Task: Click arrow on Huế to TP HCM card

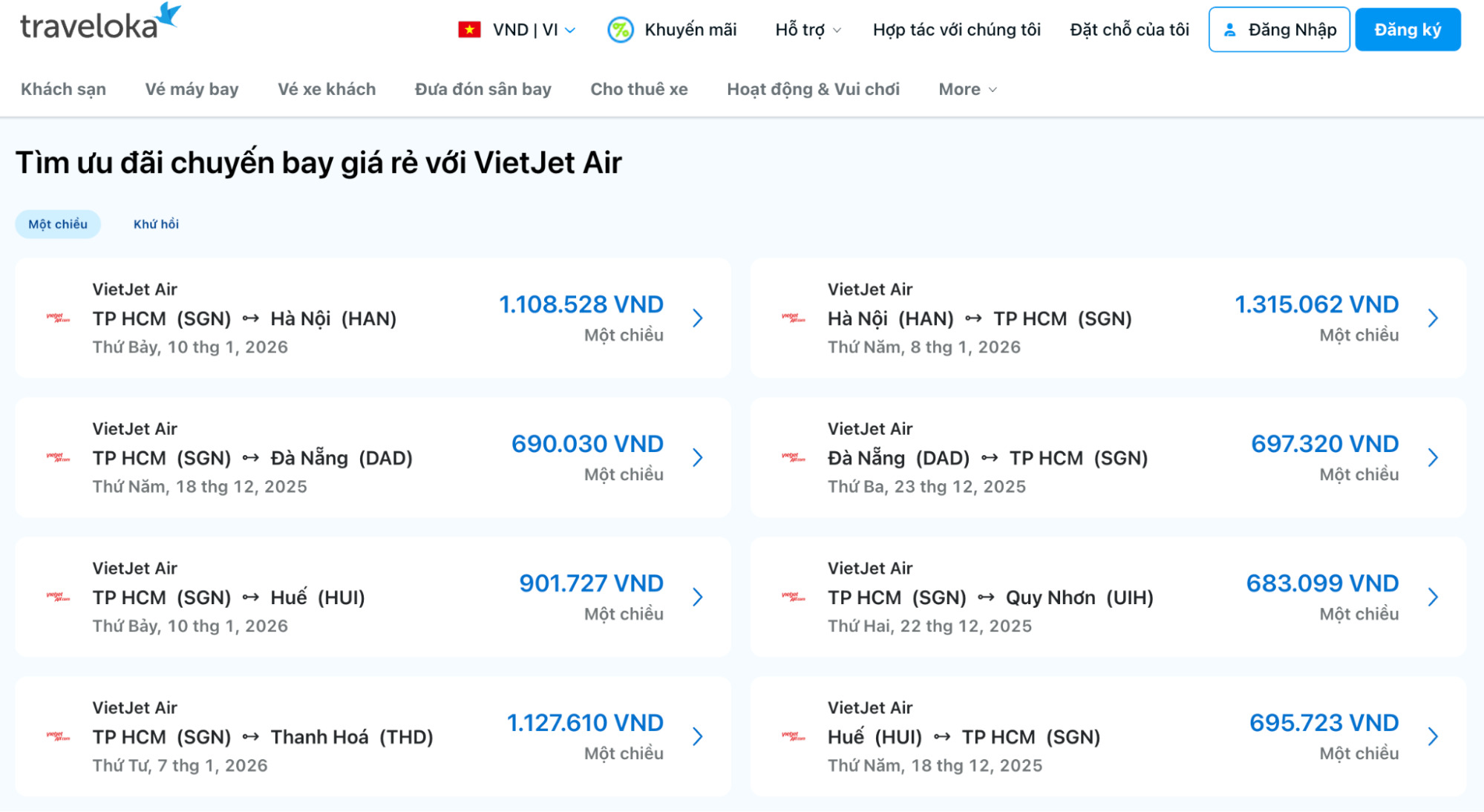Action: point(1433,737)
